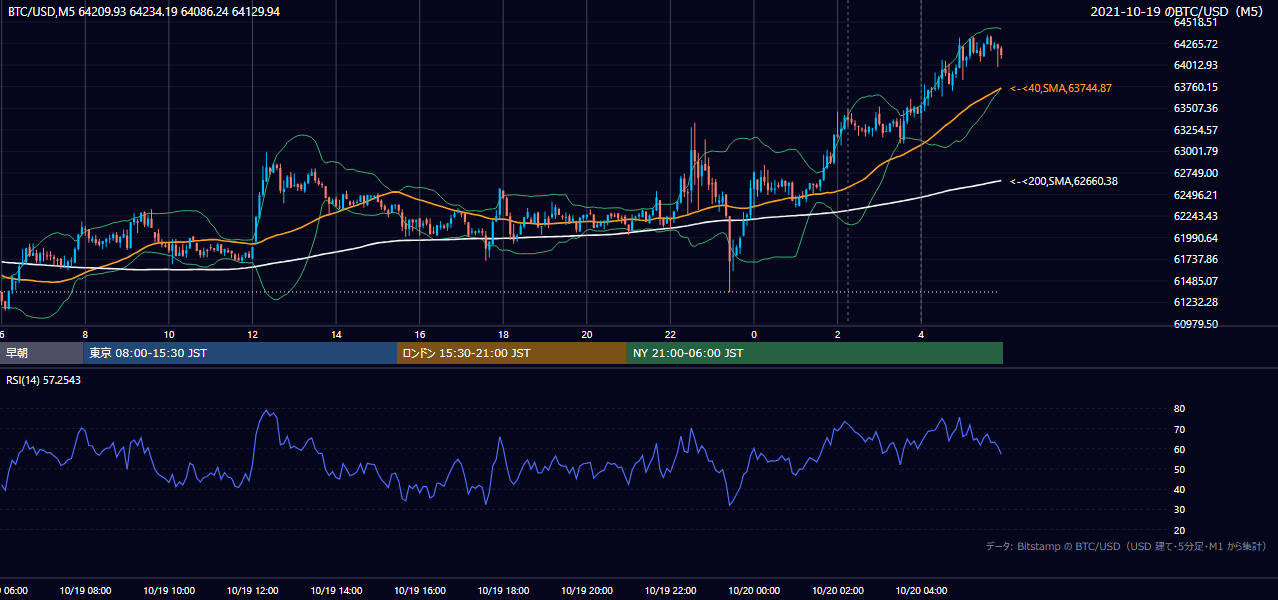
Task: Click the 61232.28 price axis value
Action: tap(1195, 302)
